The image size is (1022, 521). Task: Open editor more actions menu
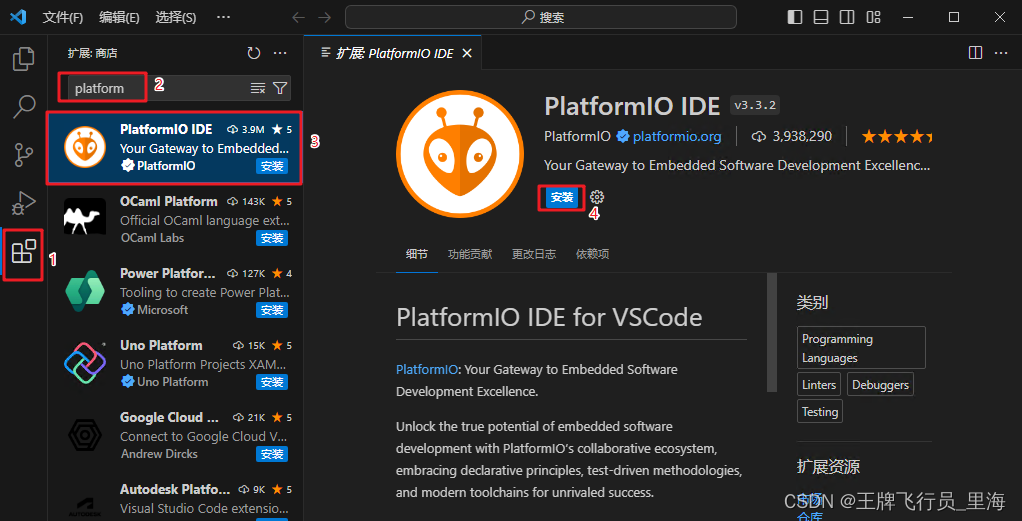pos(1001,53)
